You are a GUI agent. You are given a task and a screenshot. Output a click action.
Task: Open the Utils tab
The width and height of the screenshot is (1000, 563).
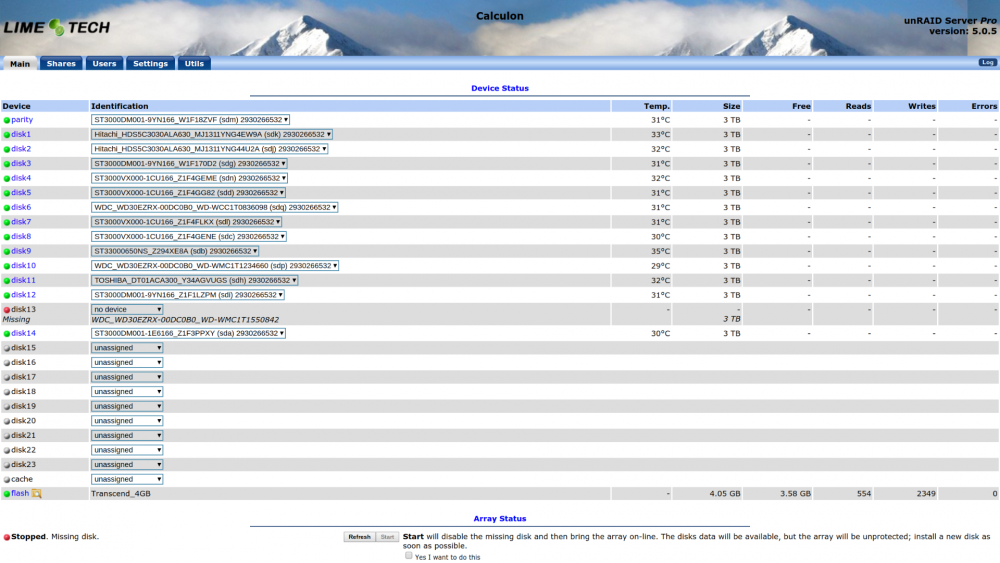(x=194, y=64)
